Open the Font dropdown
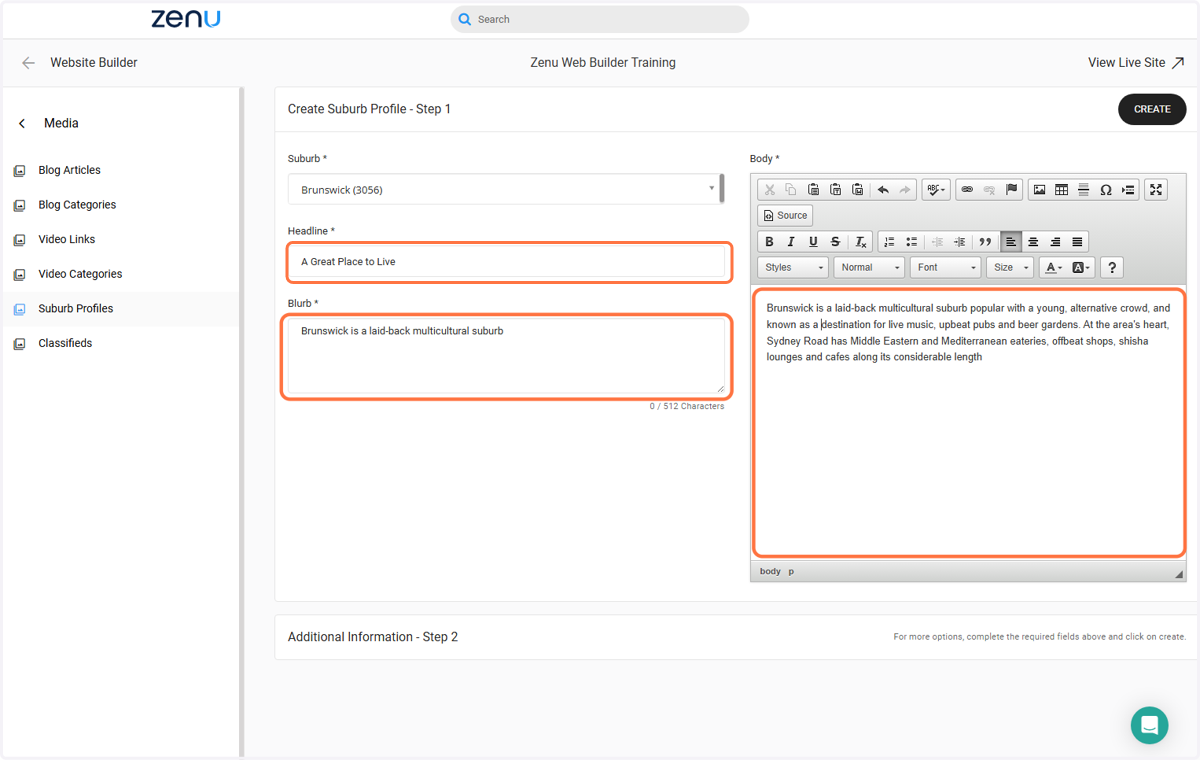The width and height of the screenshot is (1200, 760). (x=945, y=267)
